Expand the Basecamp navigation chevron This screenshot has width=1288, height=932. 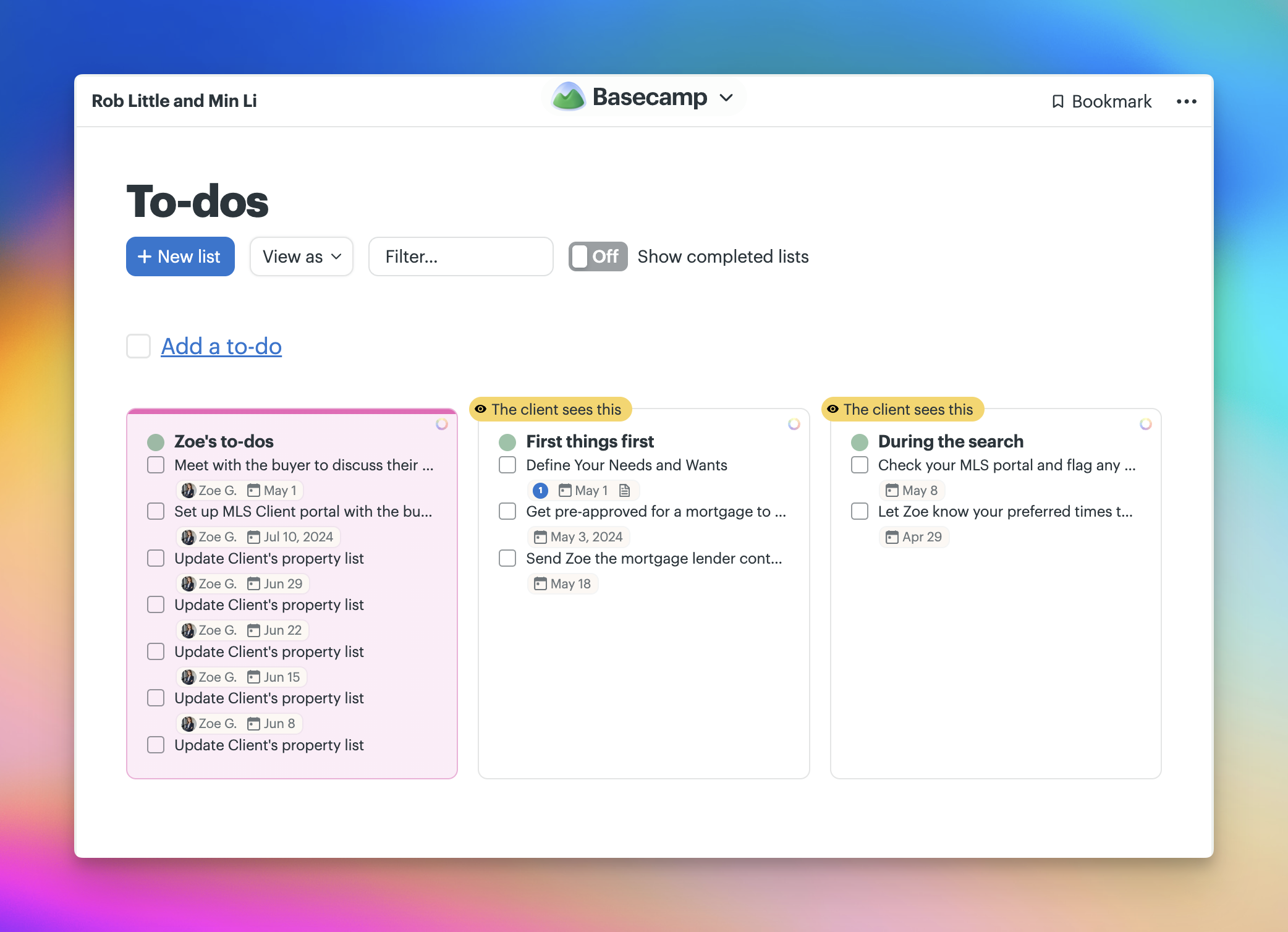pos(726,98)
